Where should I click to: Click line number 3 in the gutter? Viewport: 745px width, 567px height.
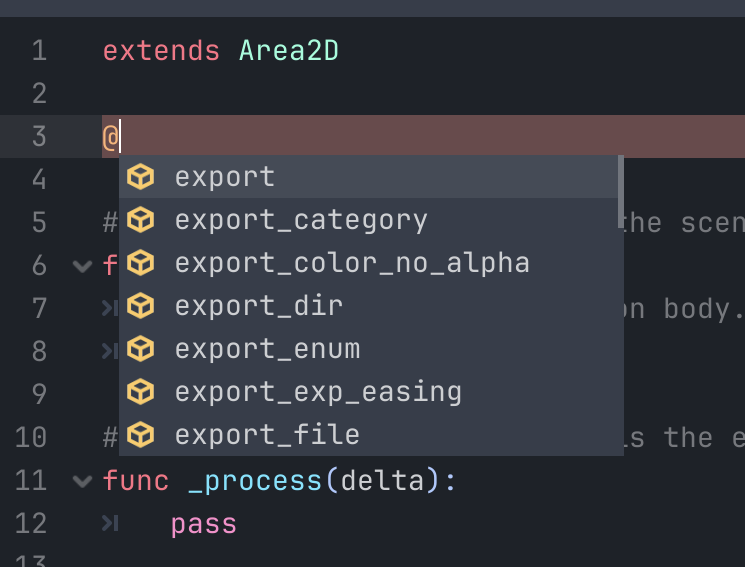pyautogui.click(x=38, y=136)
